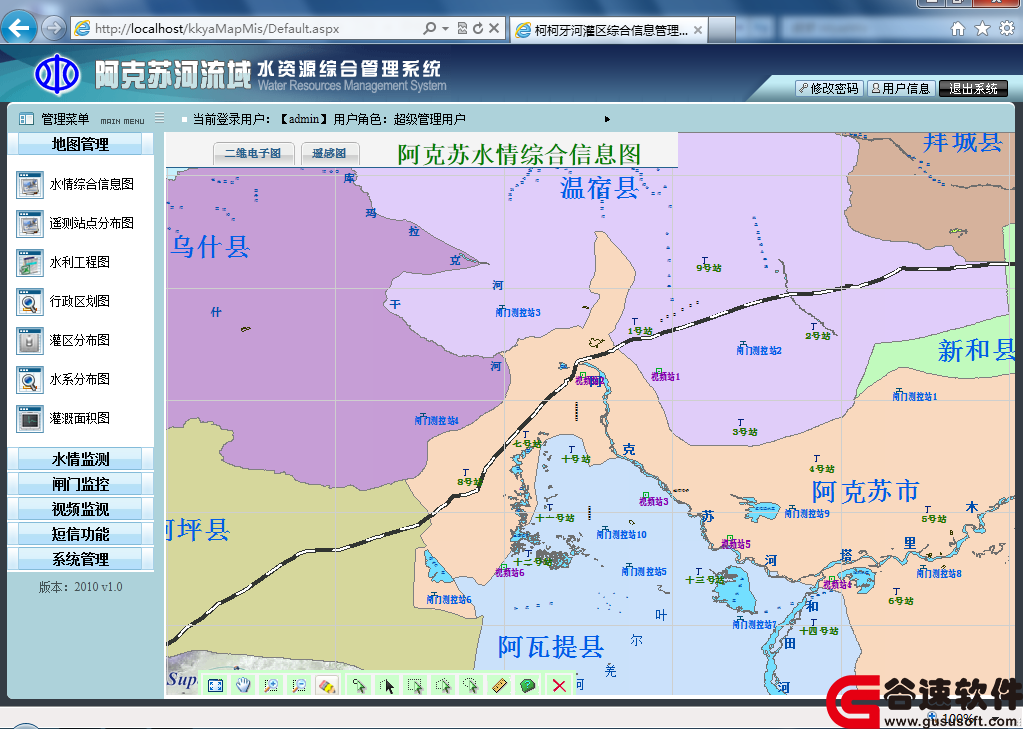Open the 行政区划图 link
This screenshot has height=729, width=1023.
tap(80, 302)
